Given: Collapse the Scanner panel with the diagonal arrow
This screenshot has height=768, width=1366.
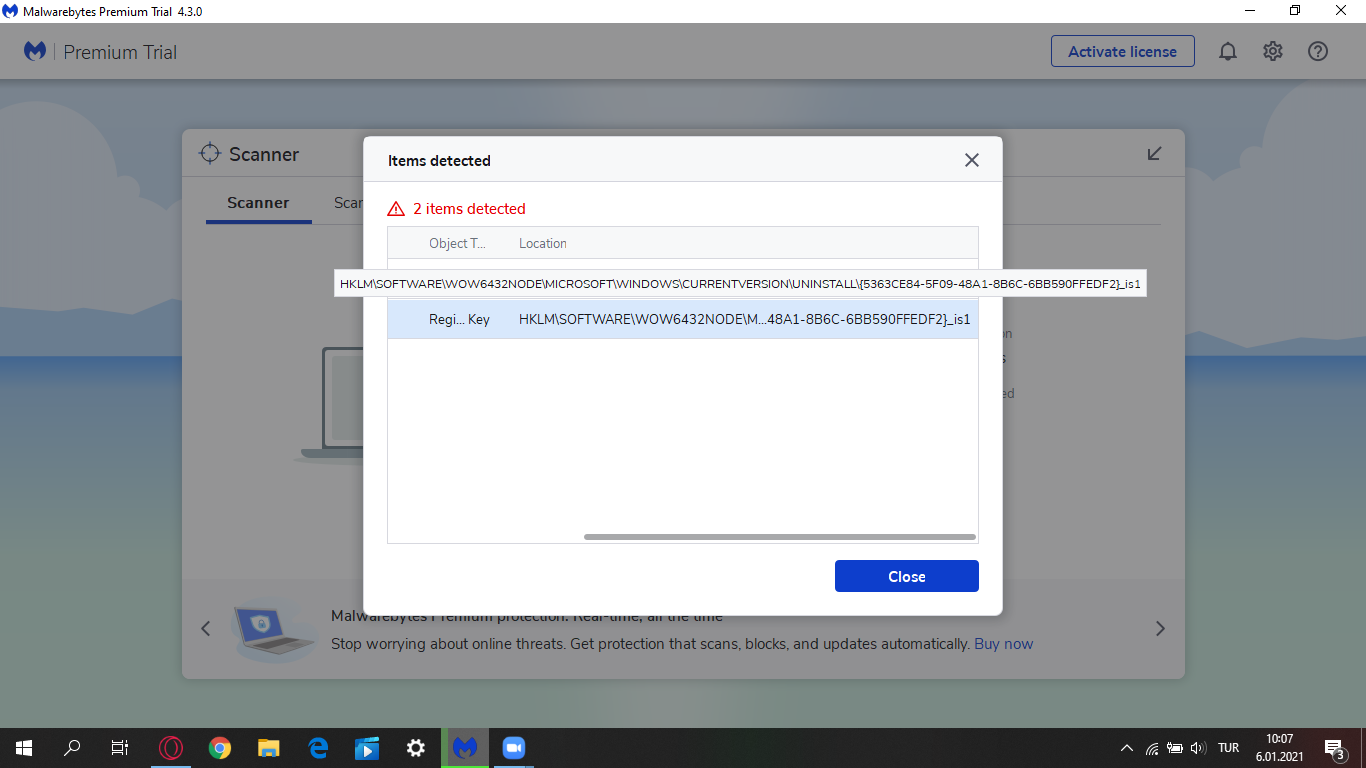Looking at the screenshot, I should (x=1154, y=153).
